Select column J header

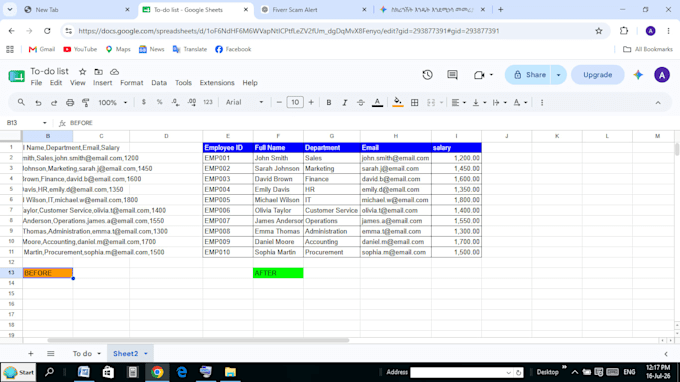(x=507, y=136)
